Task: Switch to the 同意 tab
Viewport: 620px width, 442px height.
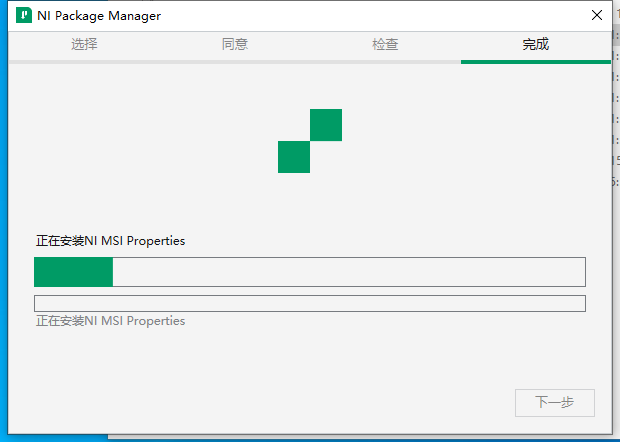Action: pos(235,44)
